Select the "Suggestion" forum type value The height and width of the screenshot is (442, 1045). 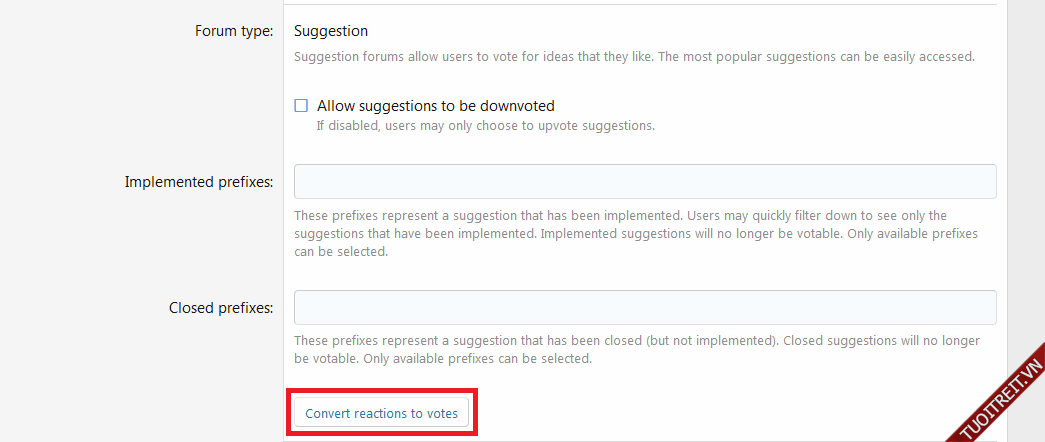(330, 31)
